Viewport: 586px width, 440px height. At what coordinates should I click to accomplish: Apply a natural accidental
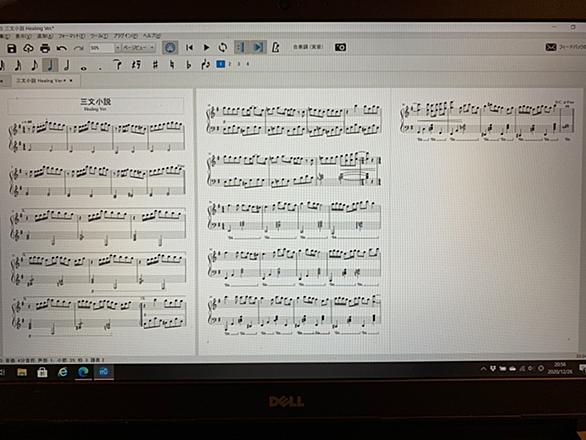point(172,65)
